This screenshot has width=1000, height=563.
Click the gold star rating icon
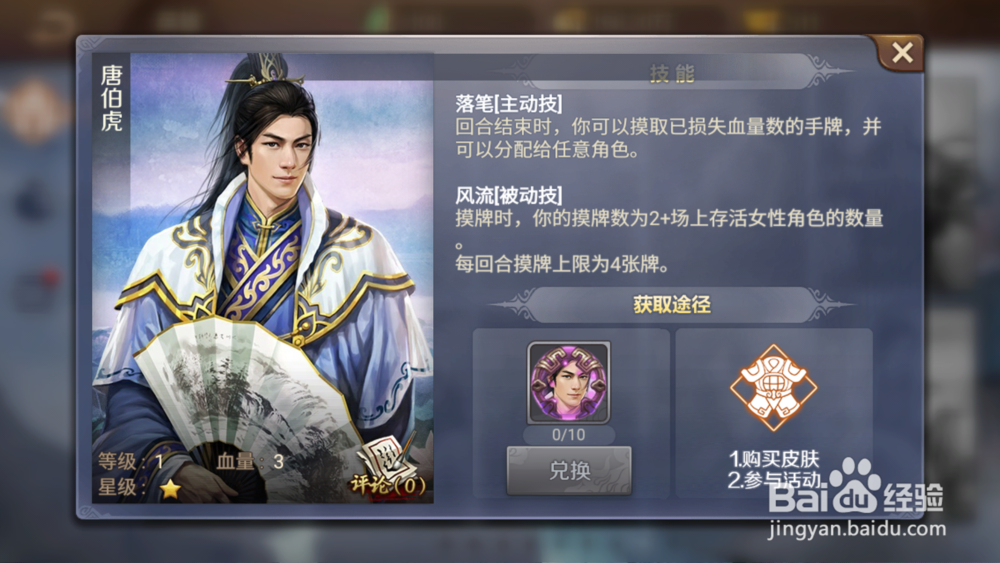pyautogui.click(x=170, y=488)
